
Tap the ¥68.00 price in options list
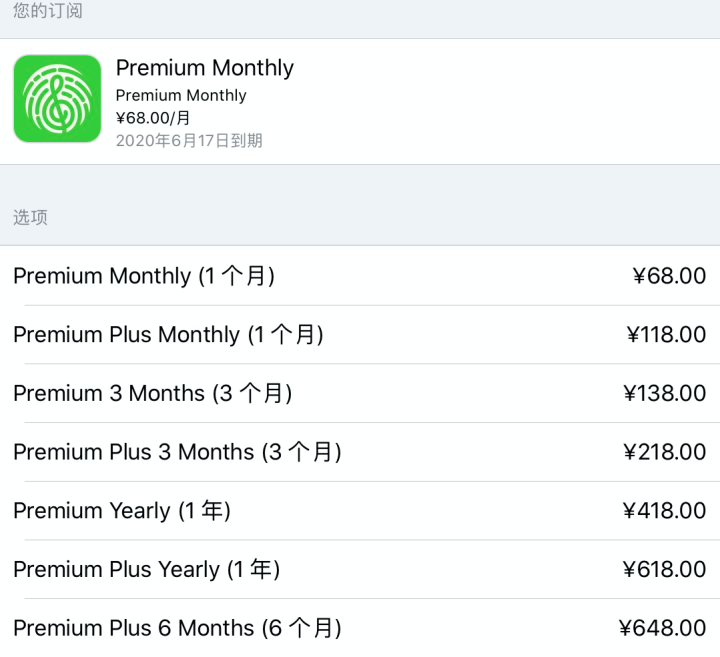[669, 276]
